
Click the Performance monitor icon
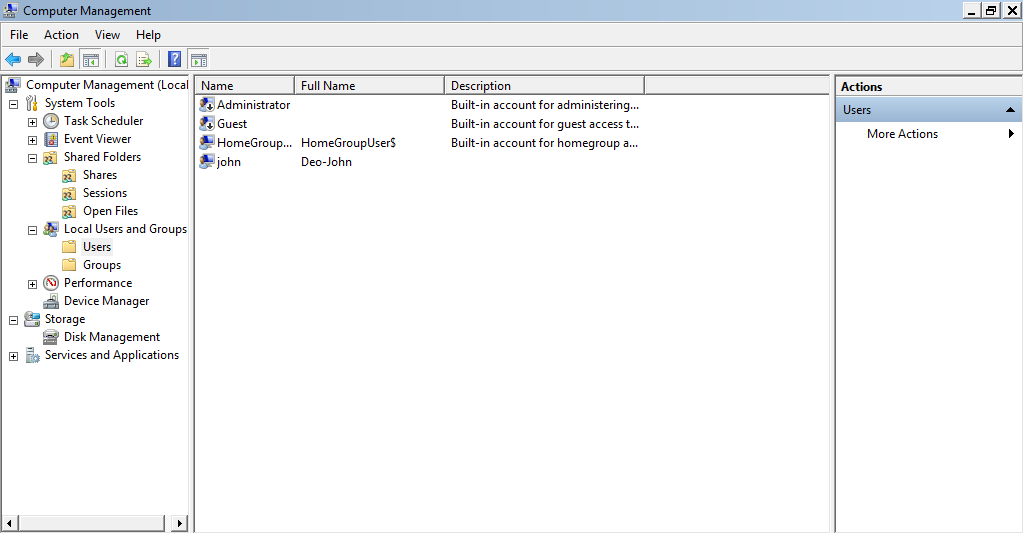[51, 283]
